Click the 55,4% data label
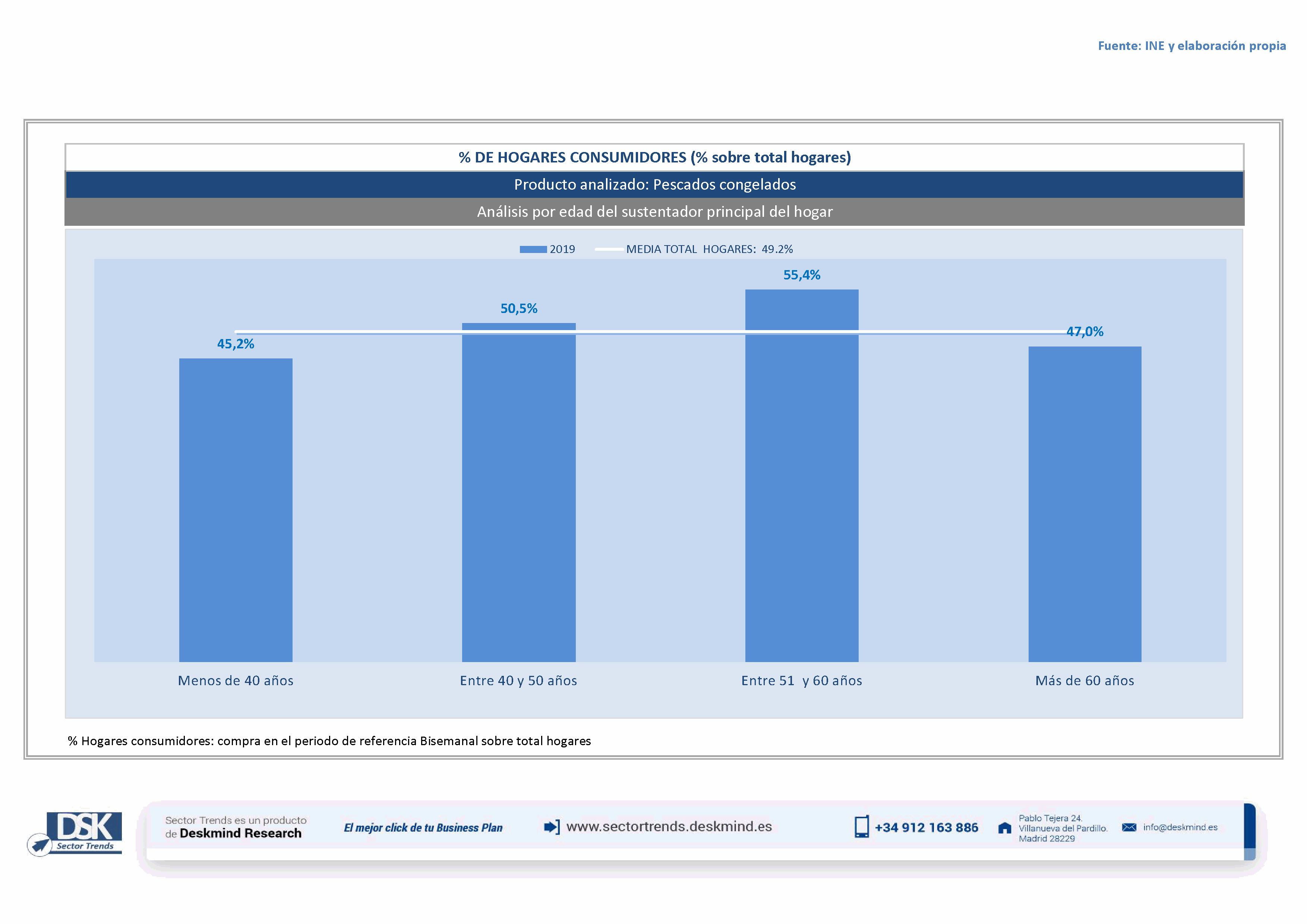 pyautogui.click(x=802, y=275)
